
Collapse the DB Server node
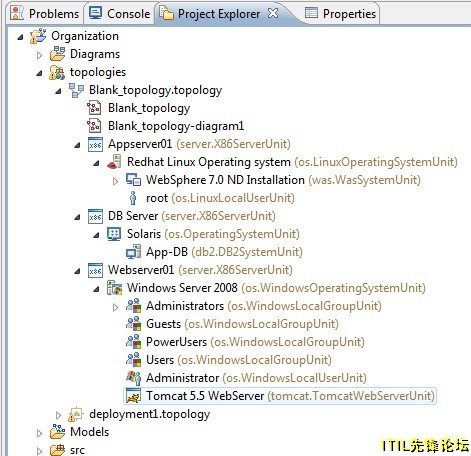[x=77, y=217]
